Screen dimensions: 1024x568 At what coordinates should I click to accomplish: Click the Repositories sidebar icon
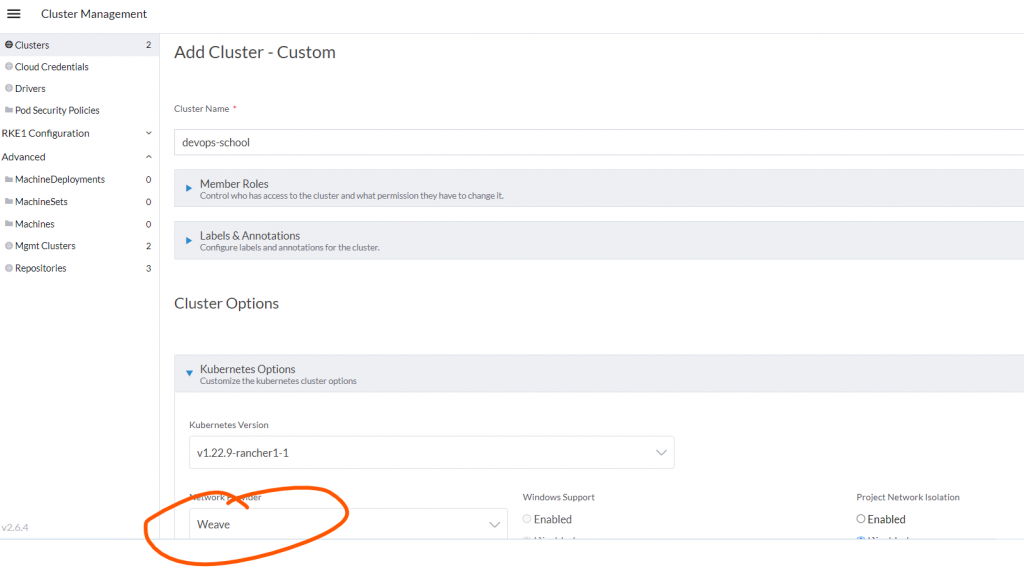(x=9, y=268)
